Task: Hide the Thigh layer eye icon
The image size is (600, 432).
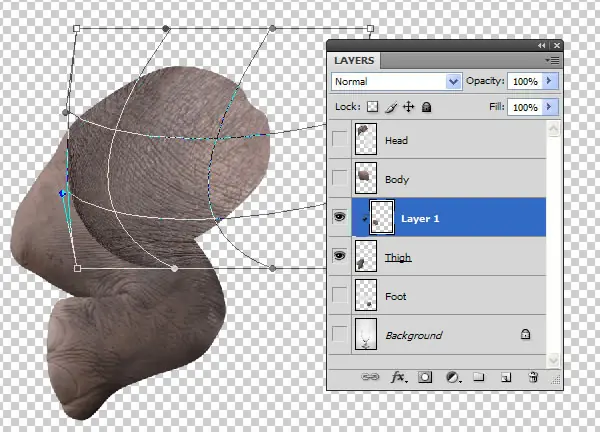Action: 339,255
